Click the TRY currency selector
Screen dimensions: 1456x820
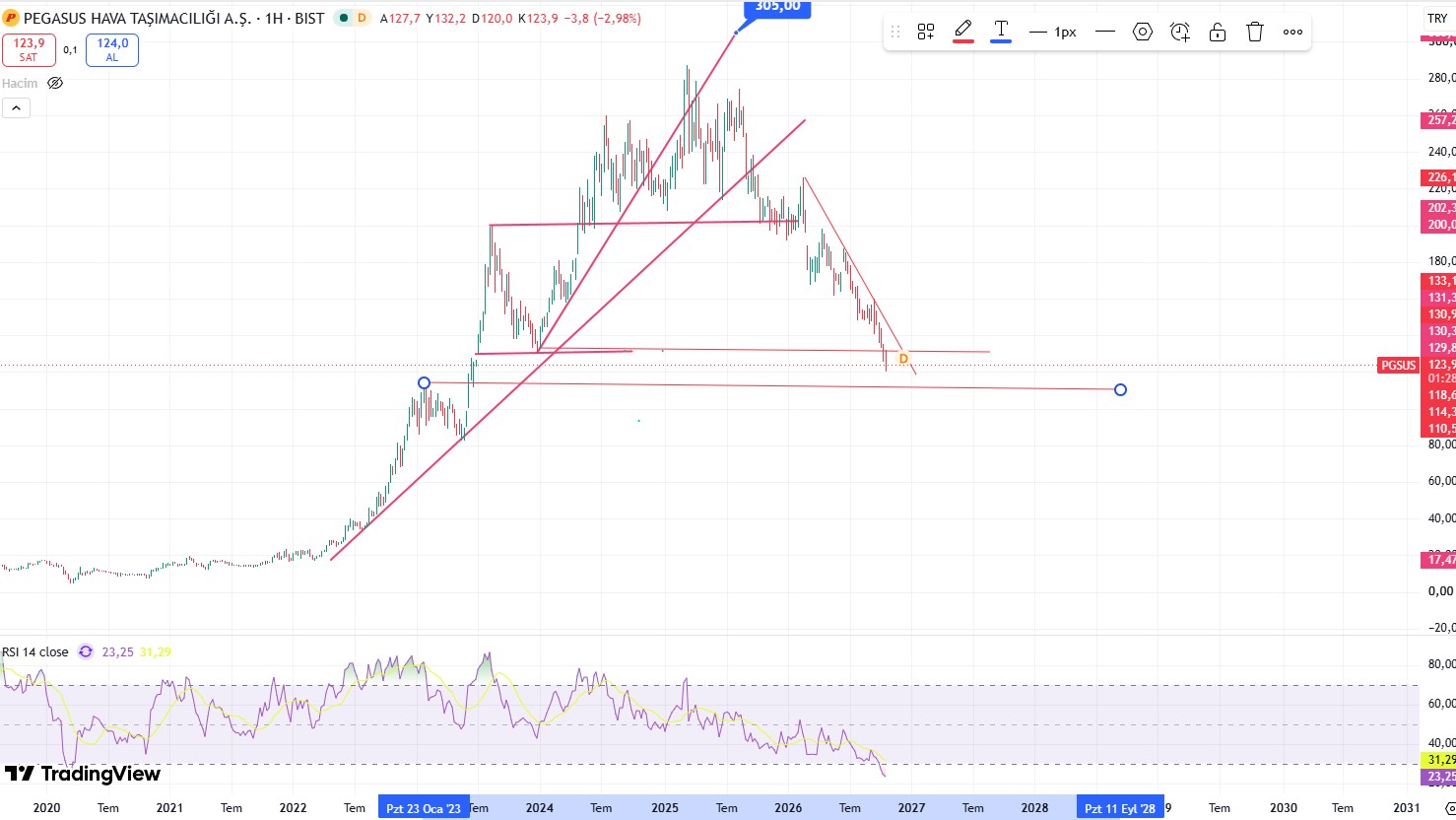tap(1438, 18)
